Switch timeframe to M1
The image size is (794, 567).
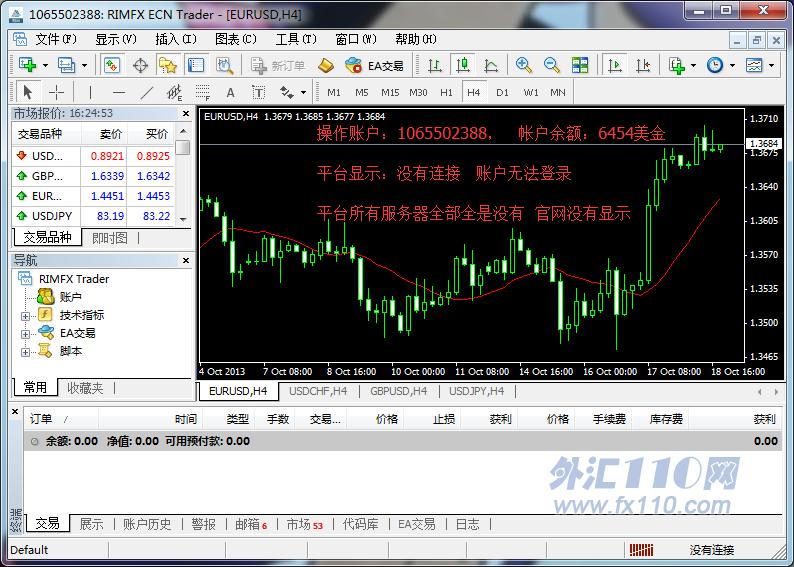(x=334, y=92)
